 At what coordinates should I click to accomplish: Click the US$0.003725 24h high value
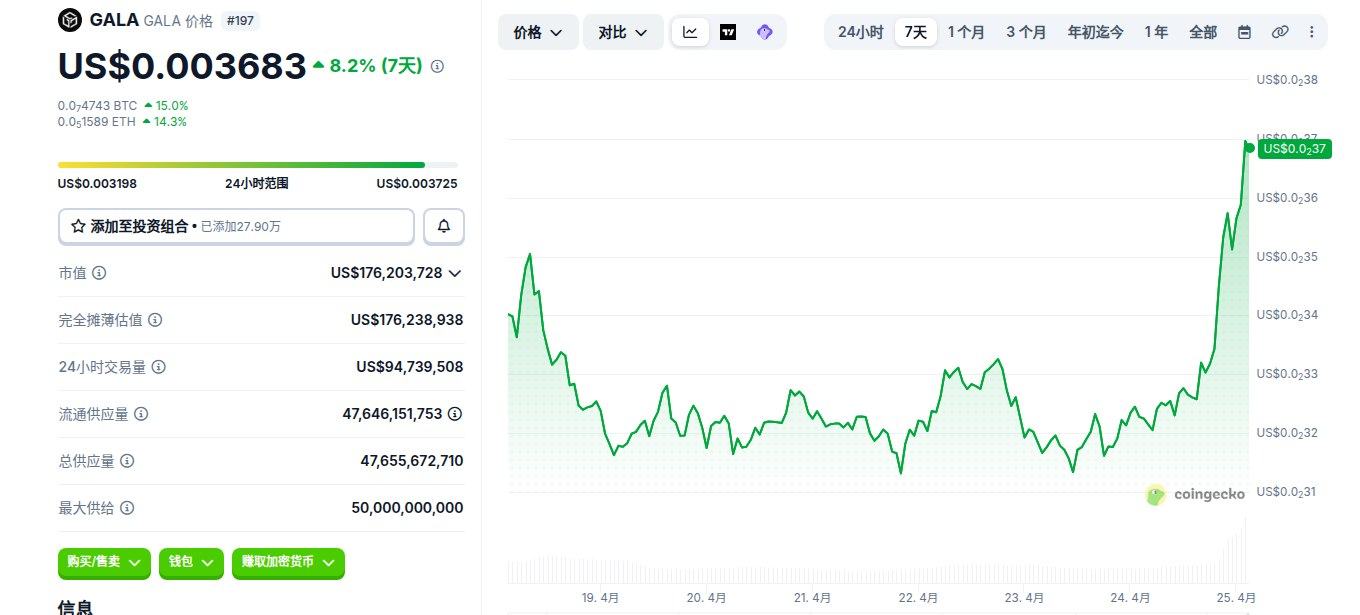point(417,184)
